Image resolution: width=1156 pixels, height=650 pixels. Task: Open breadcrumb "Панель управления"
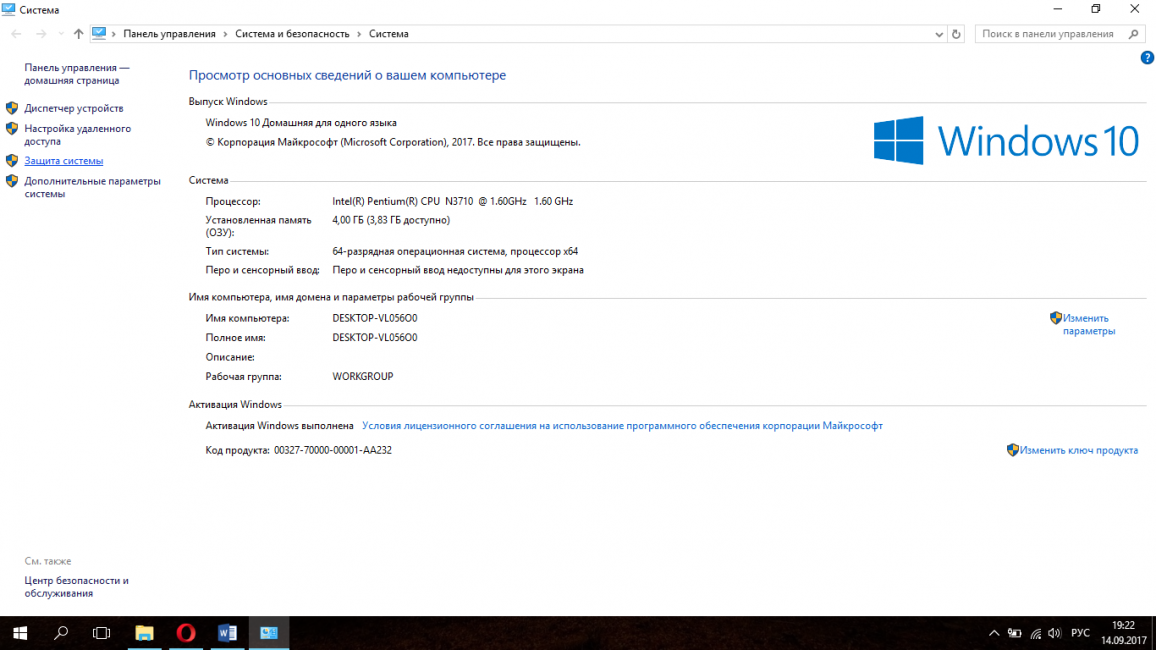(x=170, y=34)
